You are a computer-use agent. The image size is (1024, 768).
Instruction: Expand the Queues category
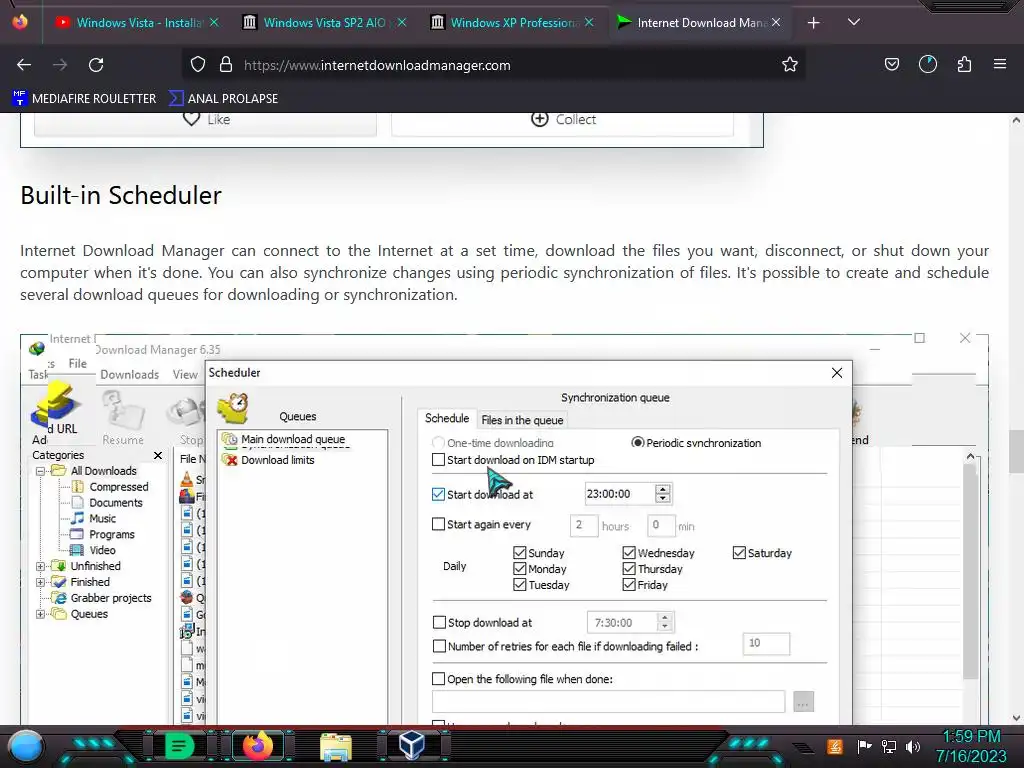[40, 614]
